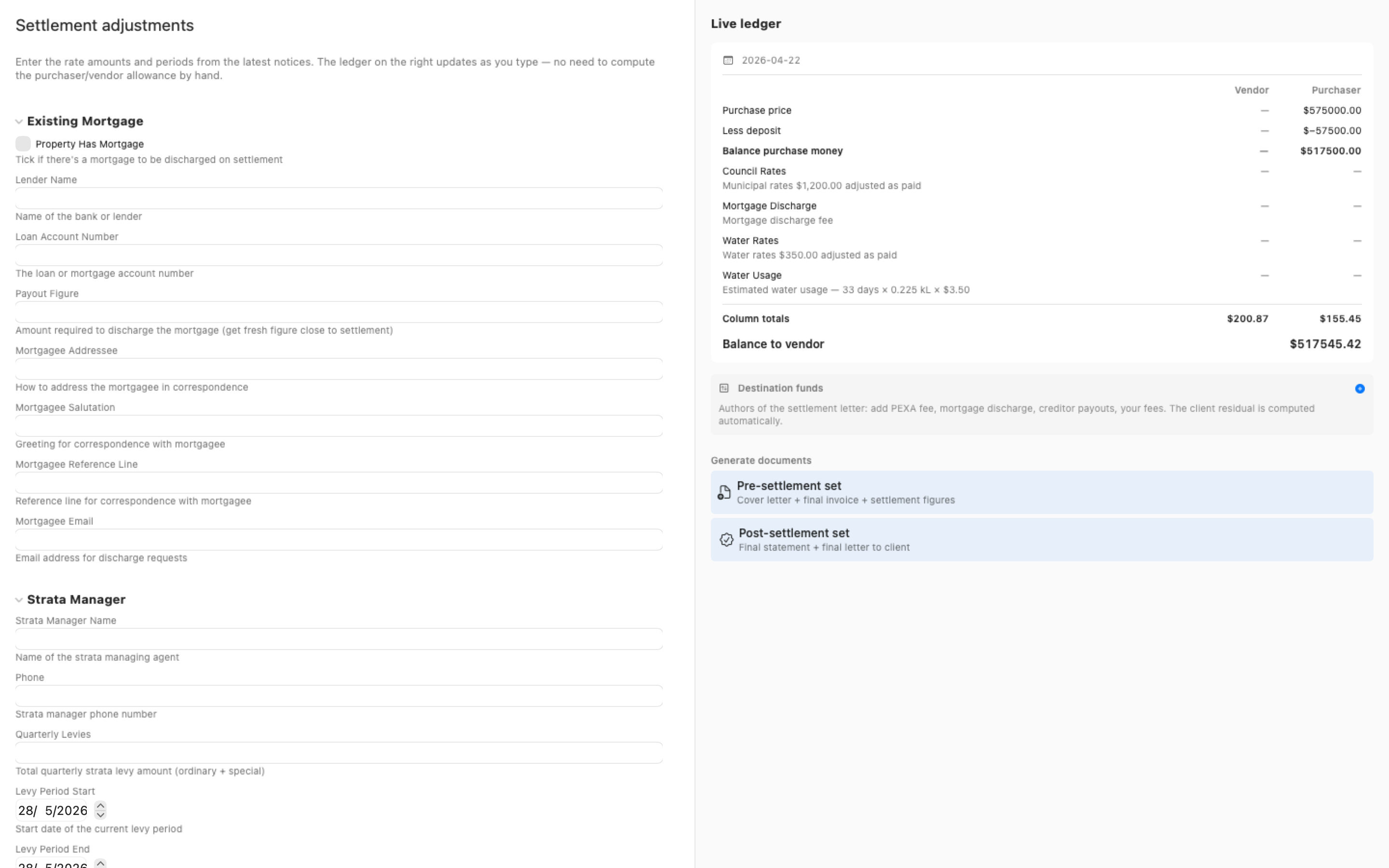Focus the Loan Account Number field
Image resolution: width=1389 pixels, height=868 pixels.
(339, 255)
